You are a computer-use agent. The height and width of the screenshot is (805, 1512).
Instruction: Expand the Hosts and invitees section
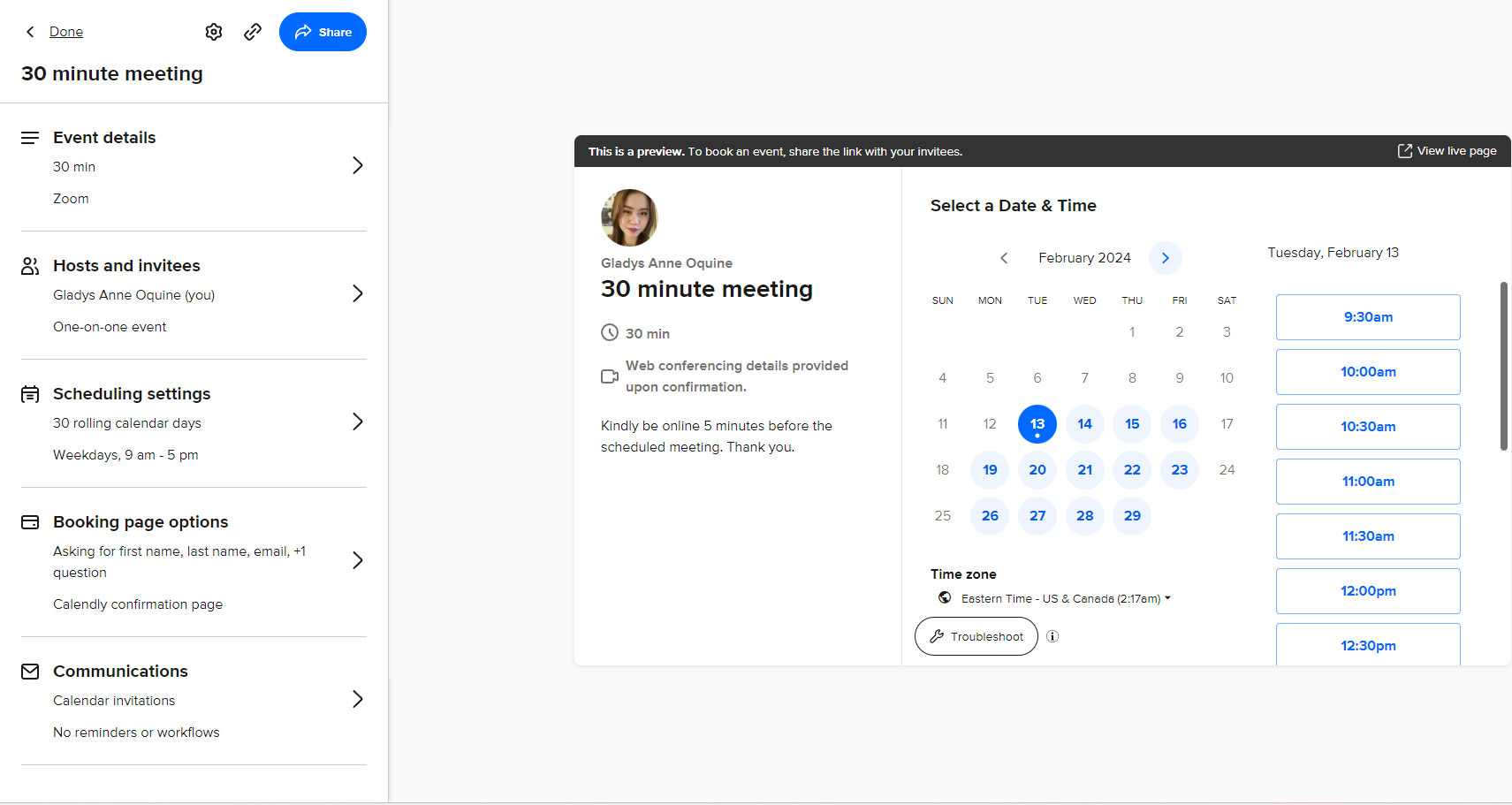click(x=358, y=293)
